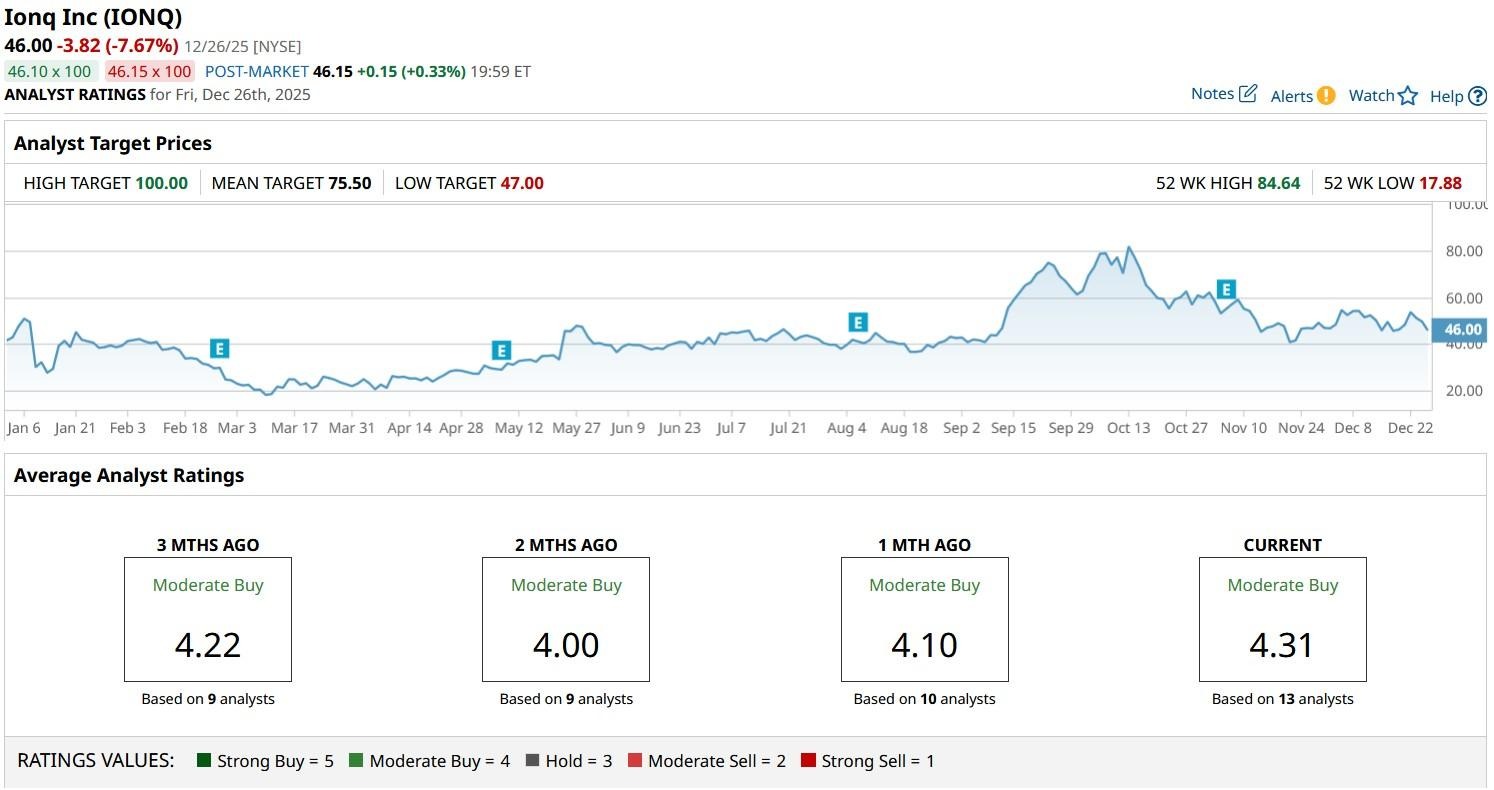Select the Current rating box showing 4.31

(x=1282, y=619)
